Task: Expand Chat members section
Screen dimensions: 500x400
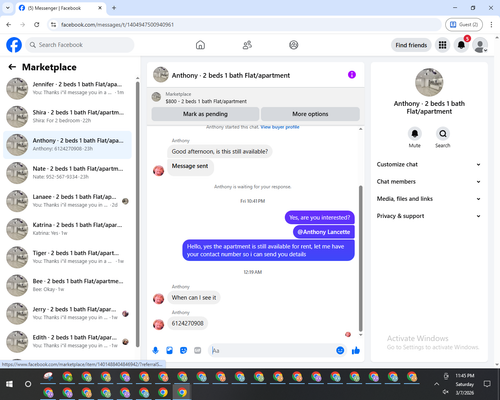Action: click(429, 182)
